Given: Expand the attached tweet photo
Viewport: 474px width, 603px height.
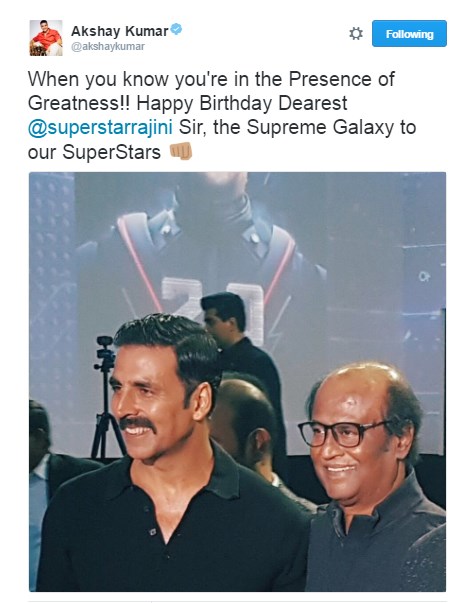Looking at the screenshot, I should [x=237, y=381].
